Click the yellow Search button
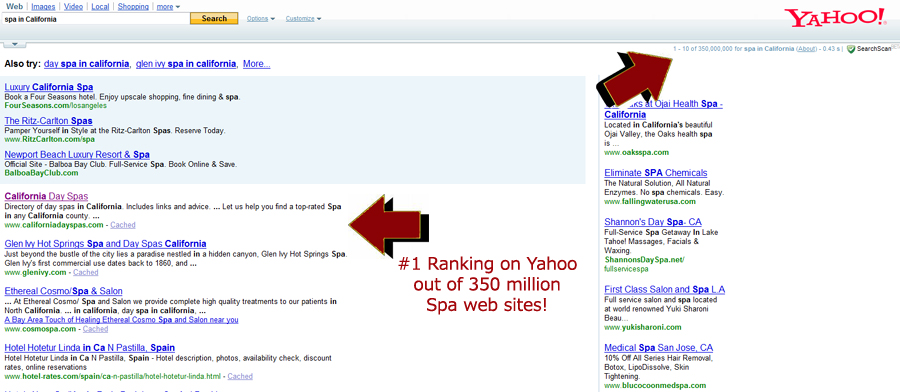Viewport: 900px width, 392px height. (214, 18)
